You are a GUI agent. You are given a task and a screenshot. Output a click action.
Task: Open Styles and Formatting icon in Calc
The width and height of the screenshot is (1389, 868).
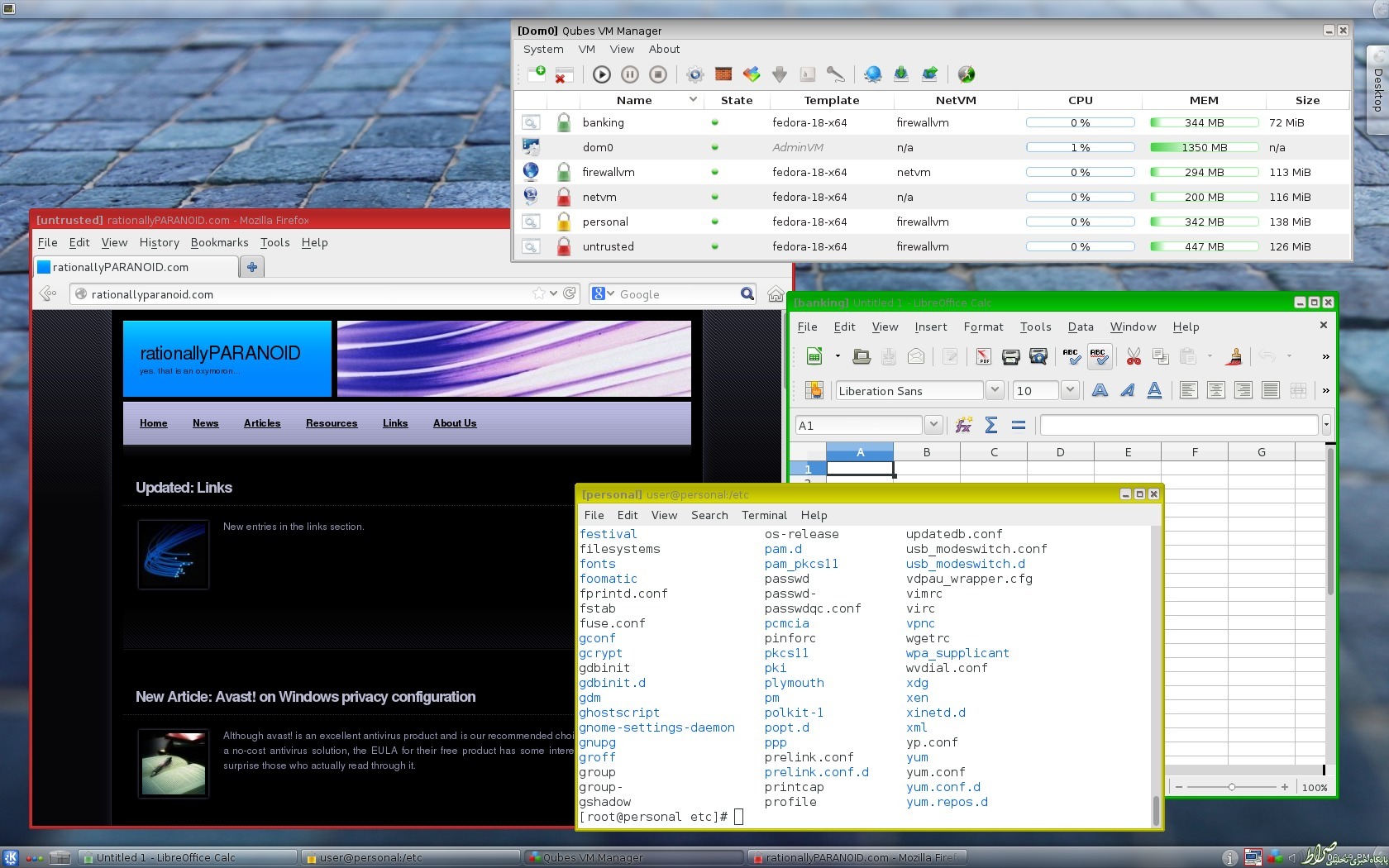pyautogui.click(x=814, y=390)
